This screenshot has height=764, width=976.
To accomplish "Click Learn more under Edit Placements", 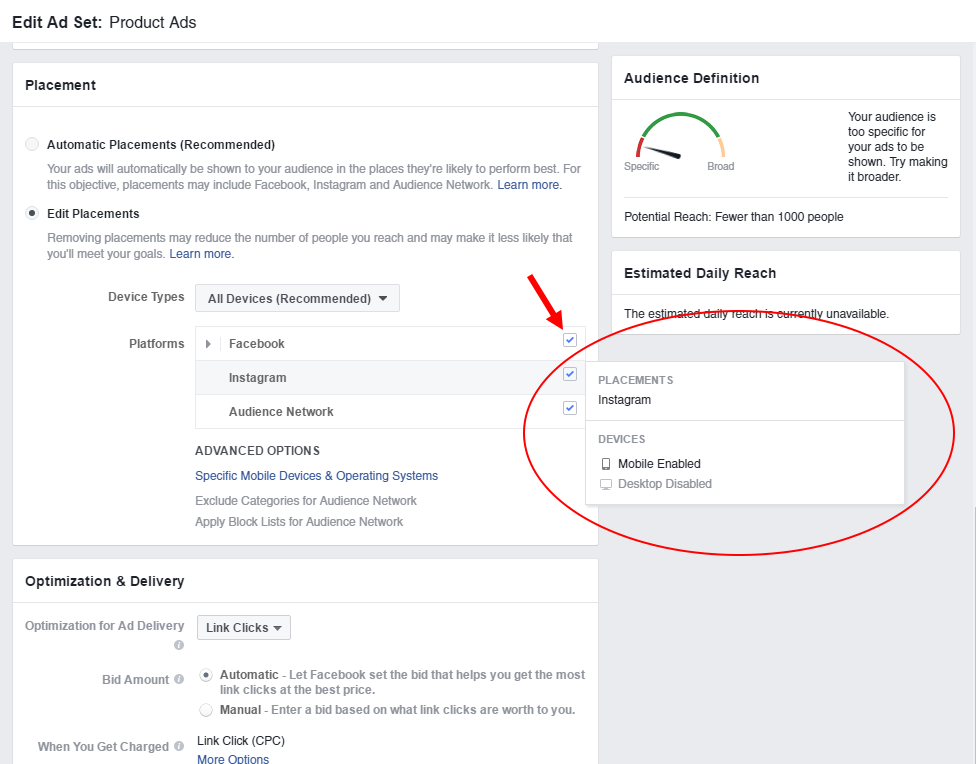I will point(200,254).
